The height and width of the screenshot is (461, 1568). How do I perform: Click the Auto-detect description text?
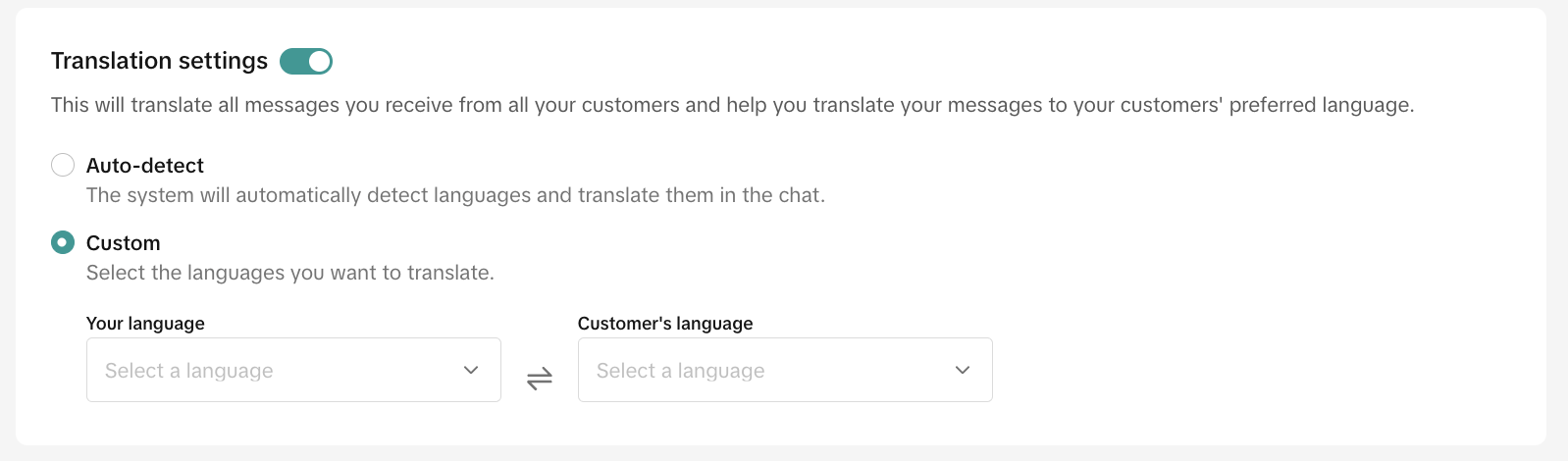(455, 195)
